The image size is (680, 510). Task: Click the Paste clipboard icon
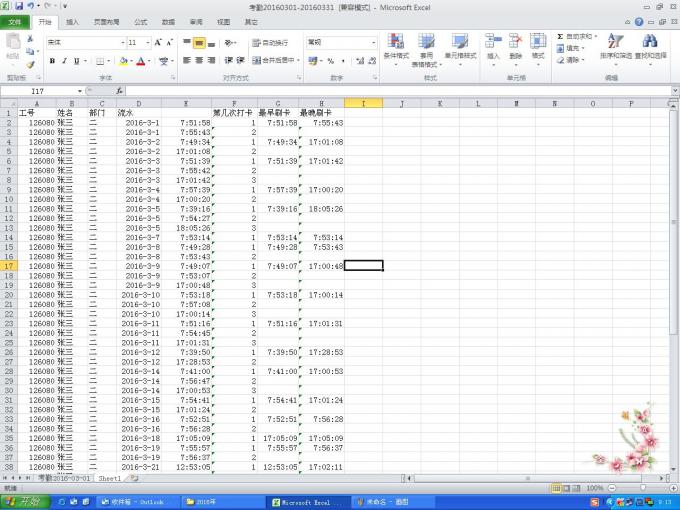point(13,42)
